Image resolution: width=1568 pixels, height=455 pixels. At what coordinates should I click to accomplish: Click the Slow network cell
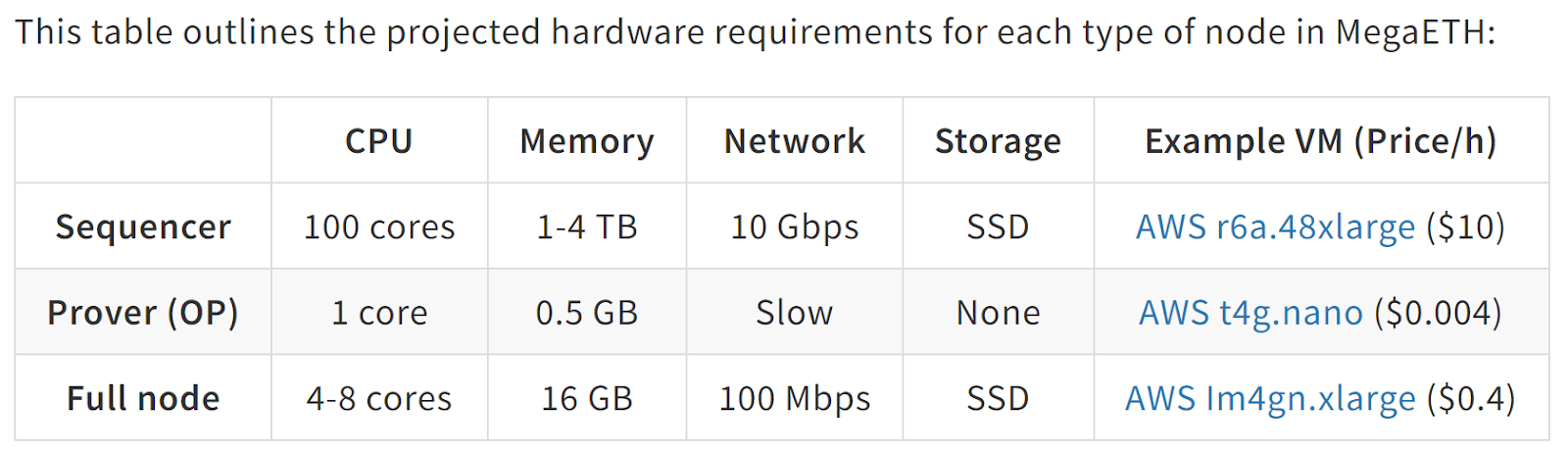pos(795,313)
